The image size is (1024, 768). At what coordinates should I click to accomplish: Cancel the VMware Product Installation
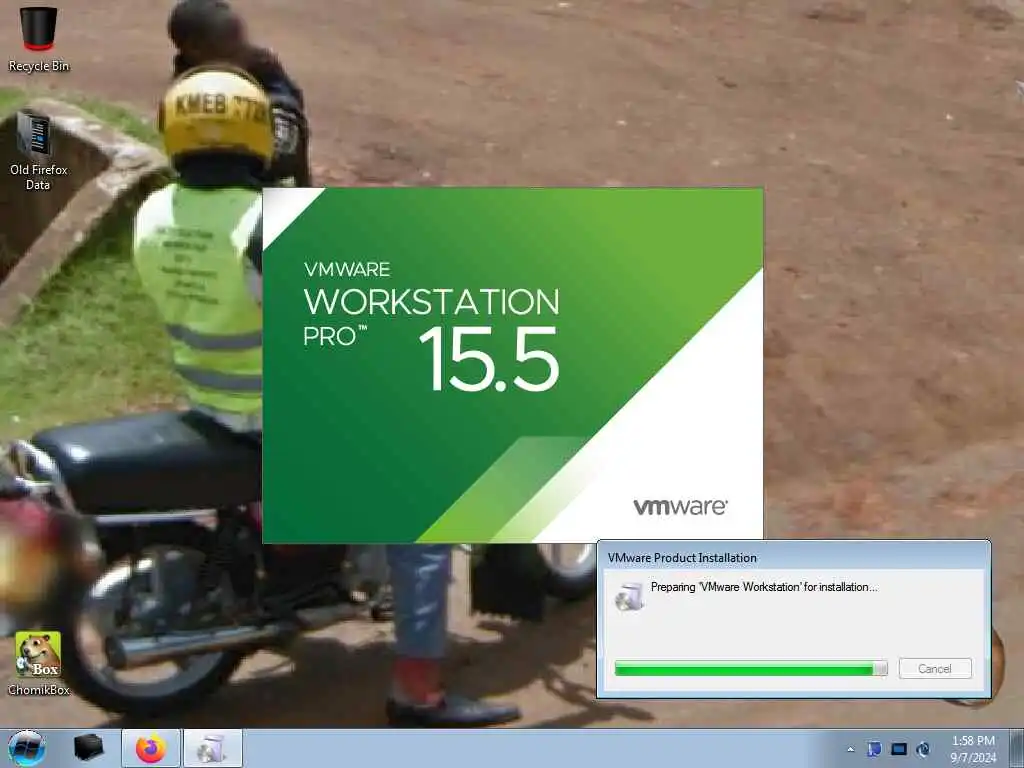935,668
